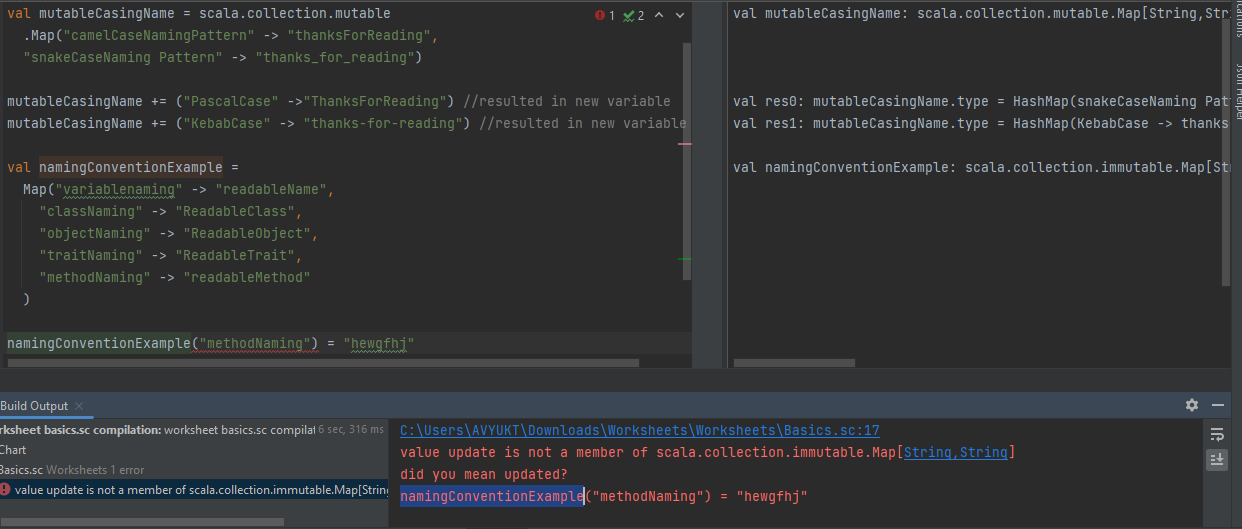The width and height of the screenshot is (1242, 529).
Task: Click the red error count indicator
Action: [x=605, y=16]
